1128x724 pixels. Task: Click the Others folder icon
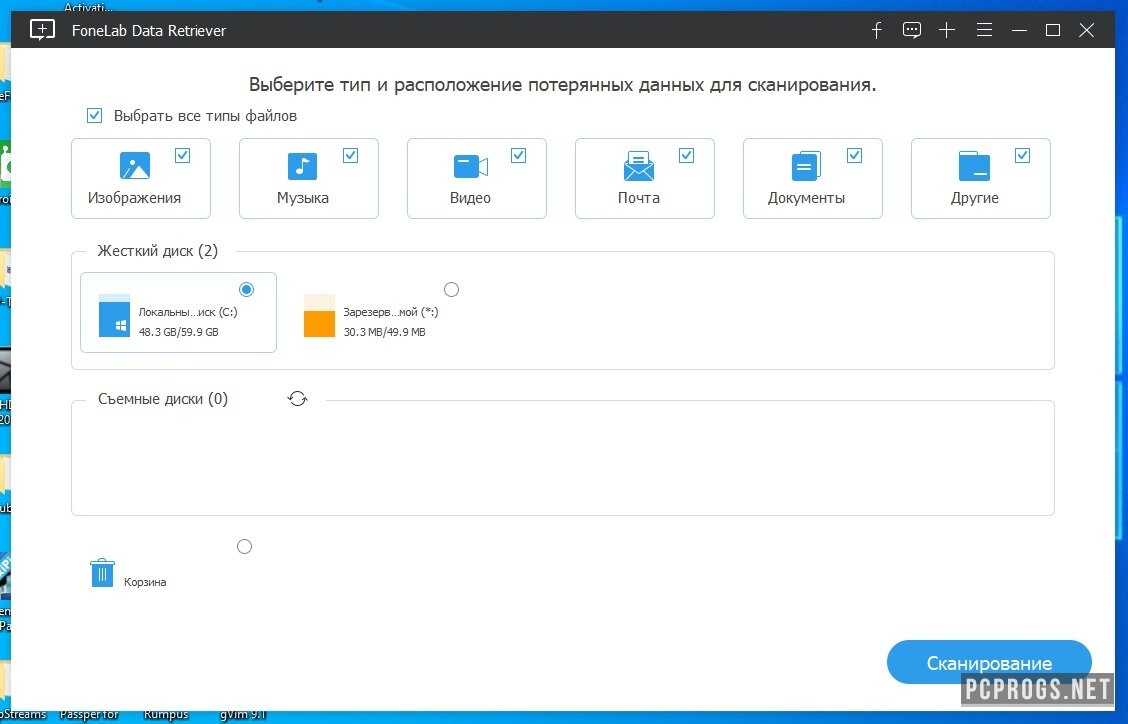(x=974, y=166)
